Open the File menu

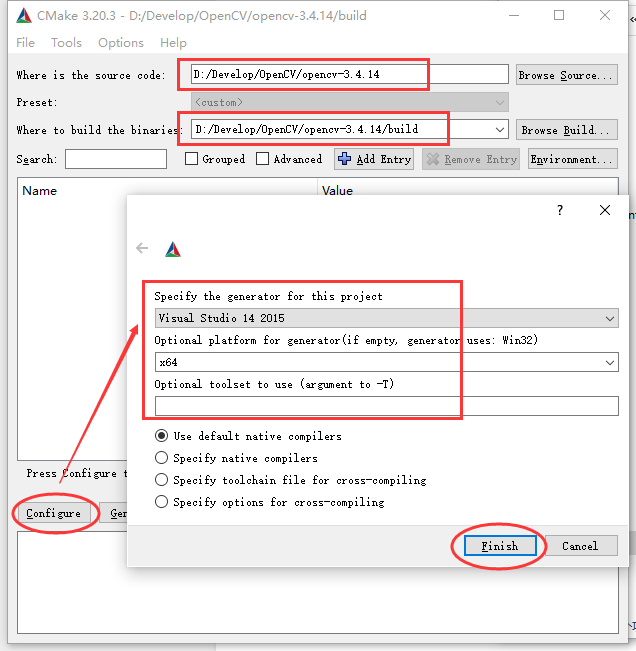[25, 43]
